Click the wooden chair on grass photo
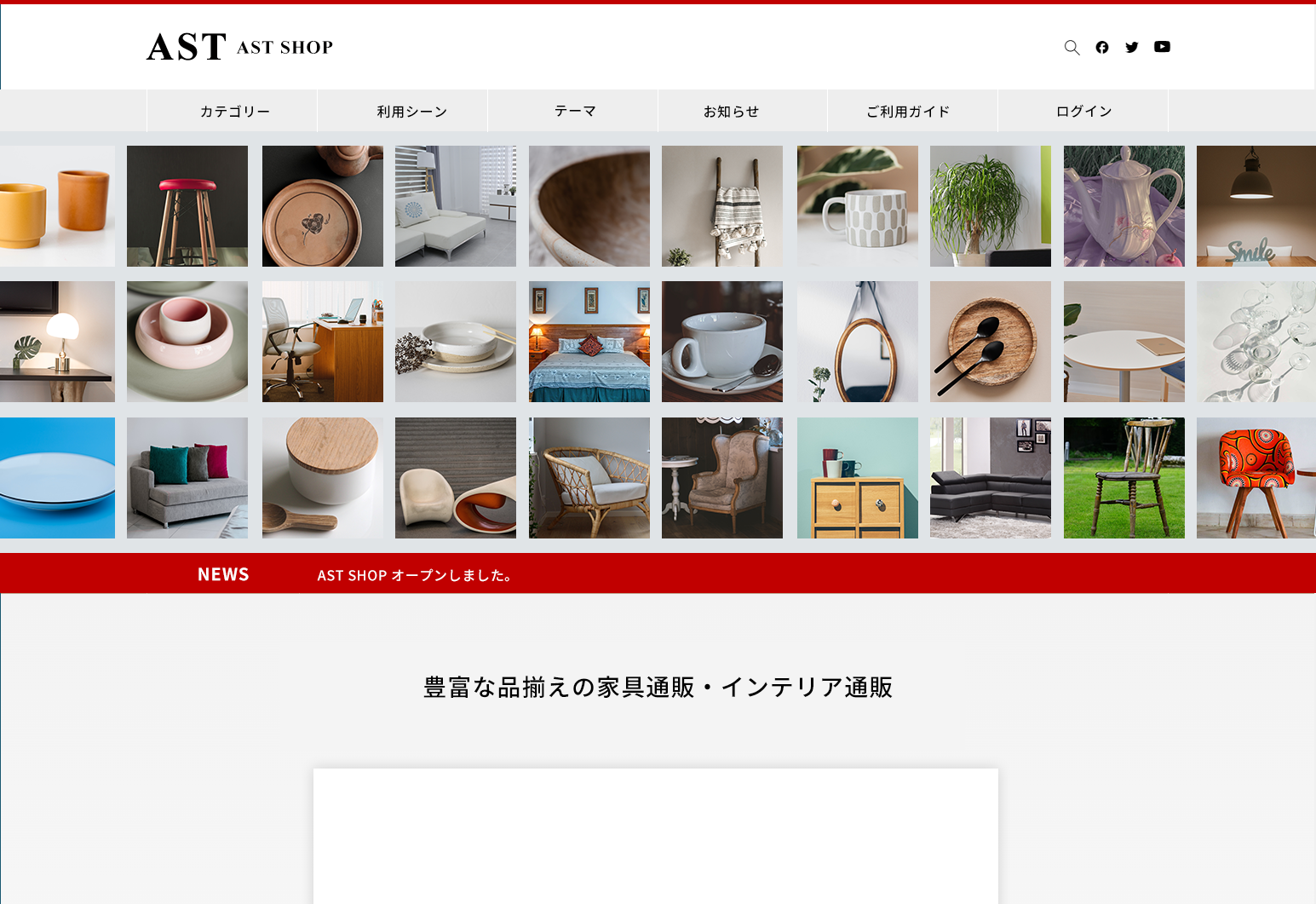This screenshot has height=904, width=1316. click(1123, 478)
